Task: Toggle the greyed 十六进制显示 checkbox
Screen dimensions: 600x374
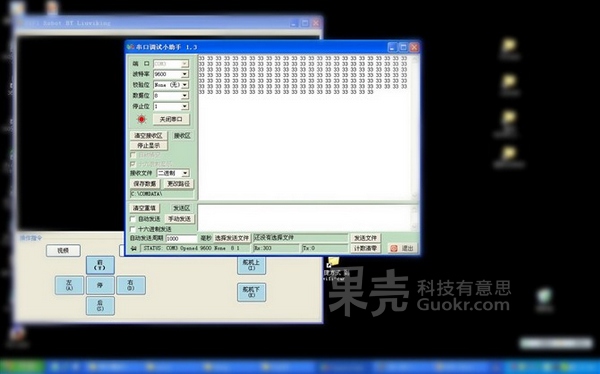Action: click(133, 164)
